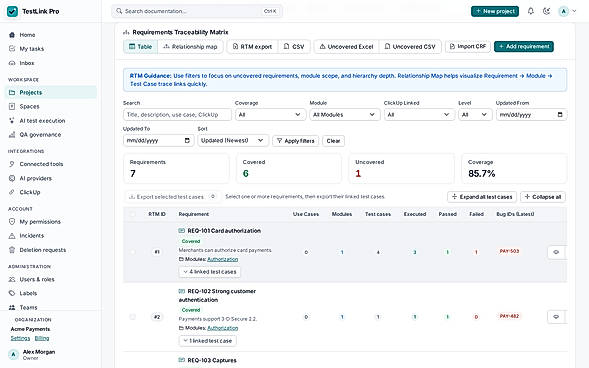Open the Coverage filter dropdown
The image size is (589, 368).
tap(270, 115)
